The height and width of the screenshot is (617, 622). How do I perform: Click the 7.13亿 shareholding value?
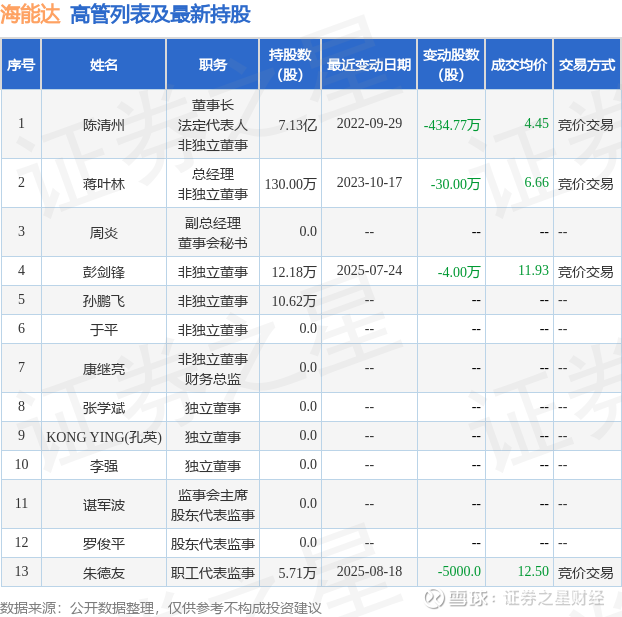point(298,125)
